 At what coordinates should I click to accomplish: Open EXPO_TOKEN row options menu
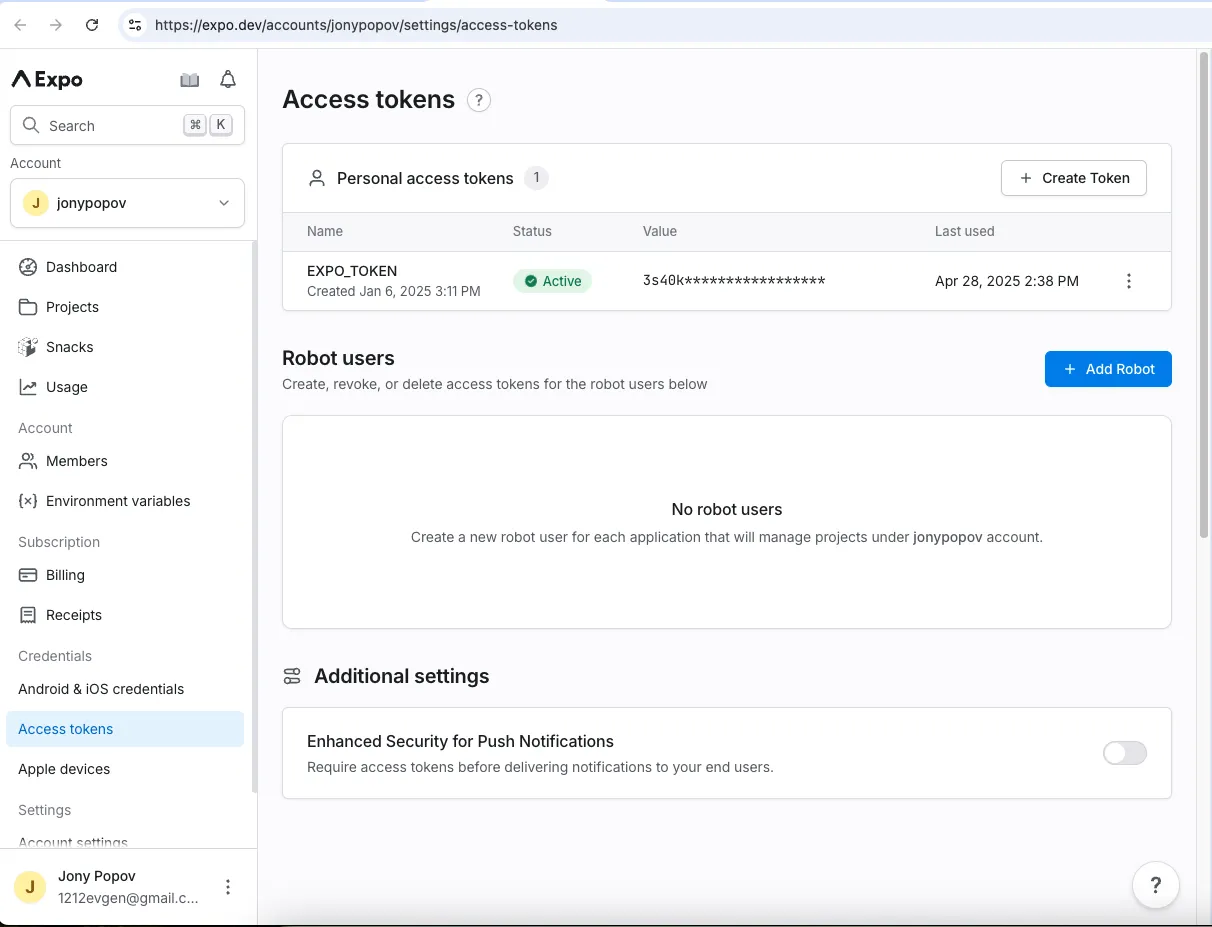point(1129,281)
